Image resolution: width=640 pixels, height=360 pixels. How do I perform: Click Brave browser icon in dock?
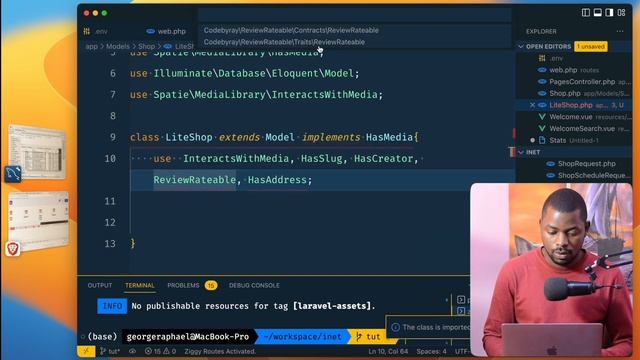click(x=13, y=249)
